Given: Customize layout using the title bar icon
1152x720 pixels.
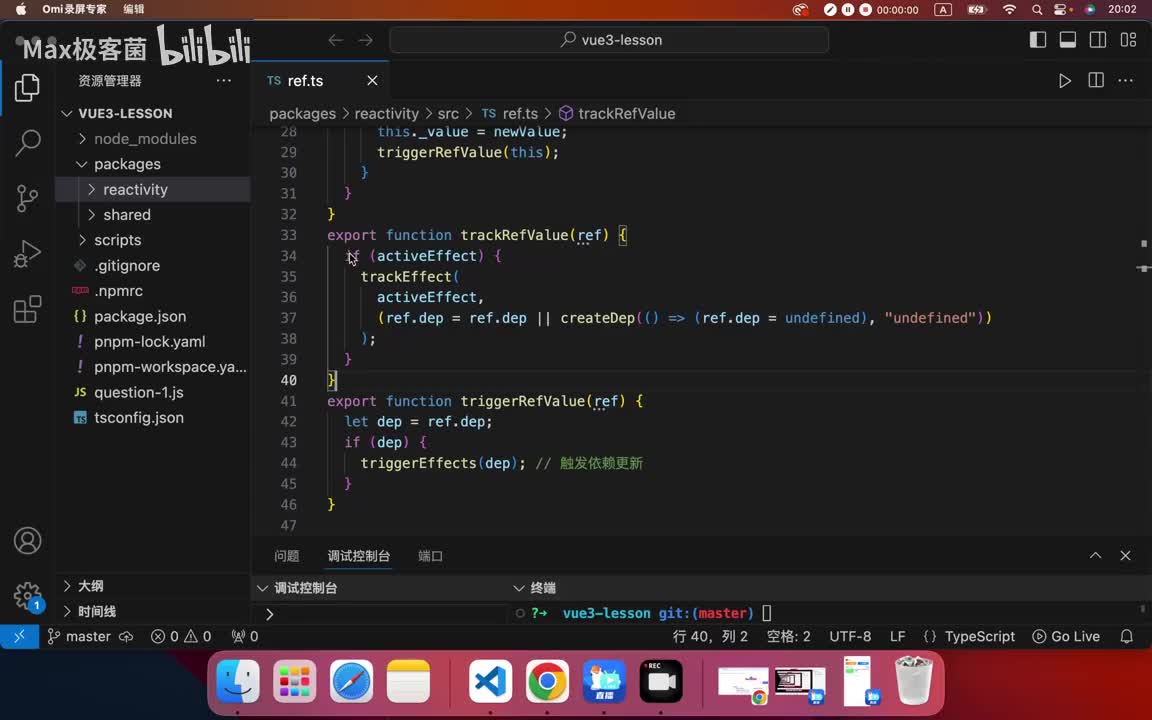Looking at the screenshot, I should [x=1128, y=40].
